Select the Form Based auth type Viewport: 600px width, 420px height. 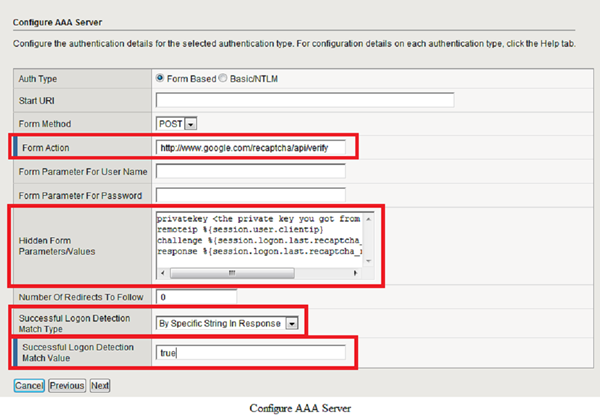click(160, 78)
